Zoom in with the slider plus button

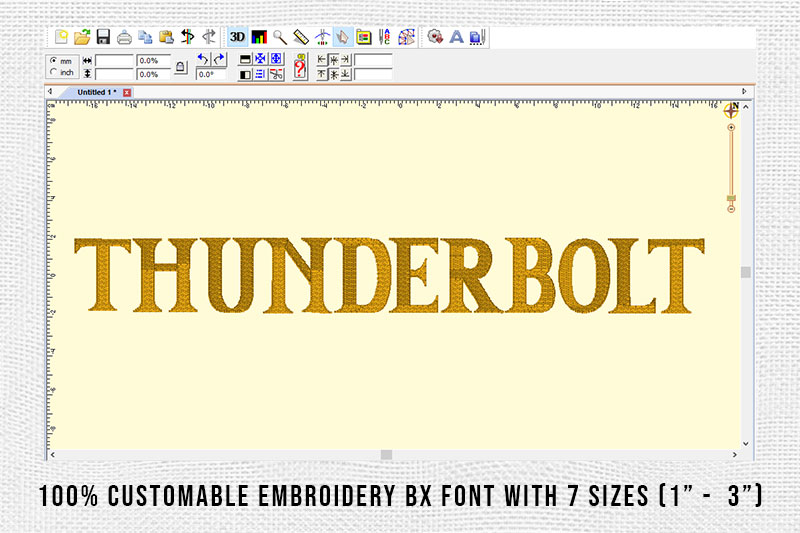731,128
